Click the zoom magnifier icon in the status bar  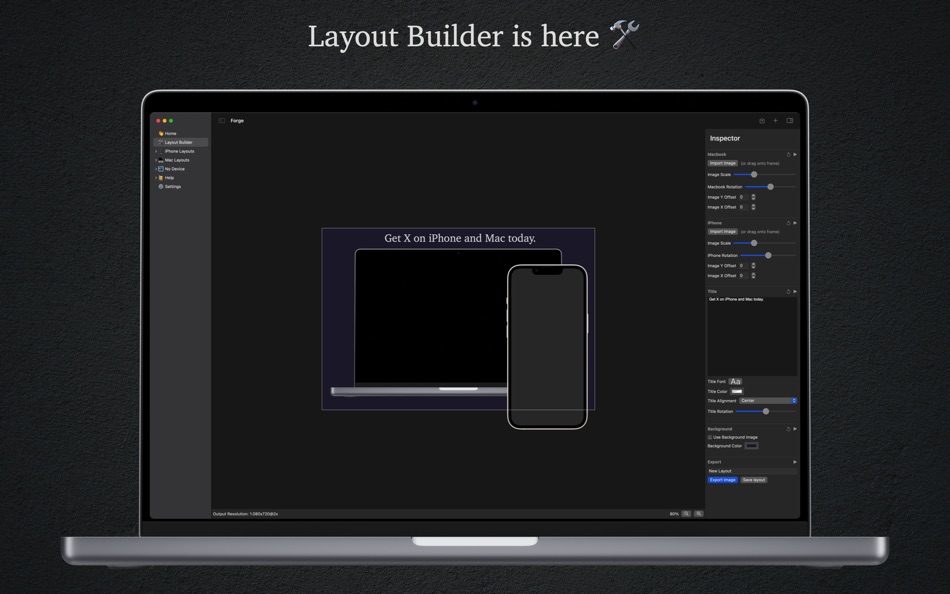tap(687, 513)
